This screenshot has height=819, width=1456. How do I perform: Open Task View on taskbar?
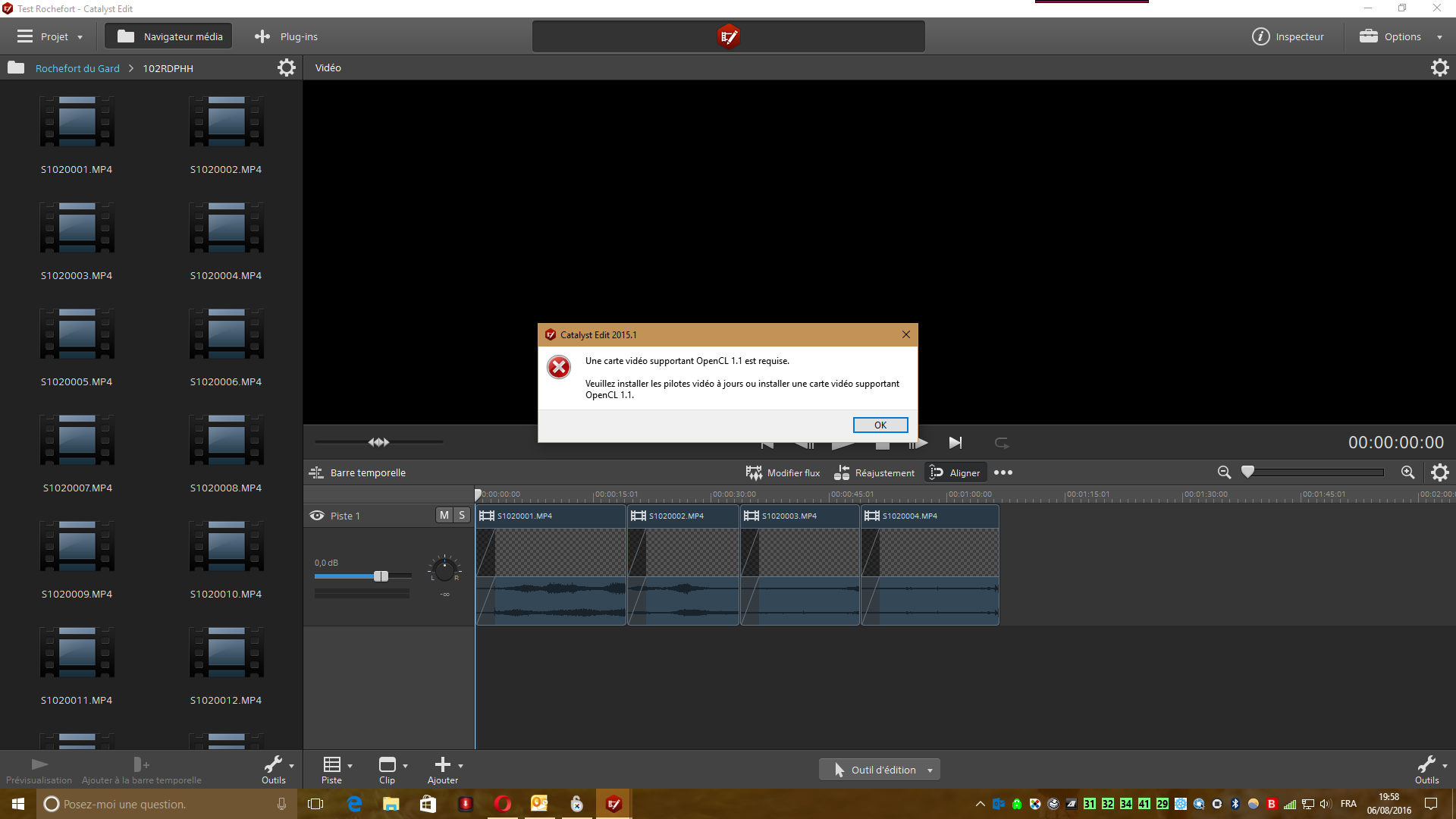315,804
